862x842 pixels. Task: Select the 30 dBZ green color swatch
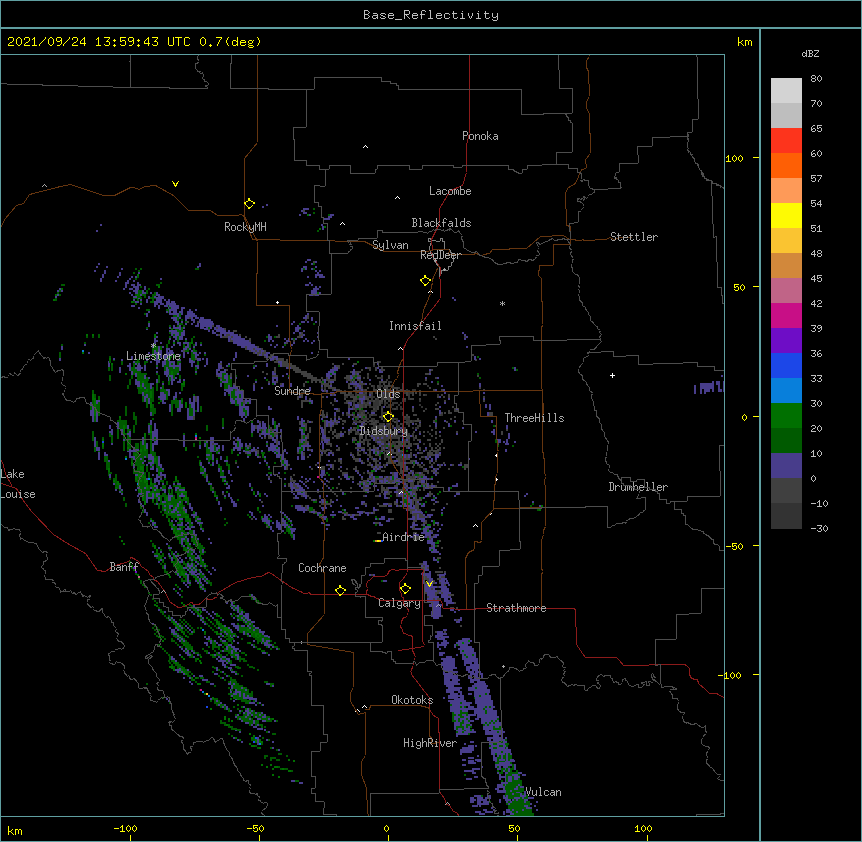click(x=786, y=416)
